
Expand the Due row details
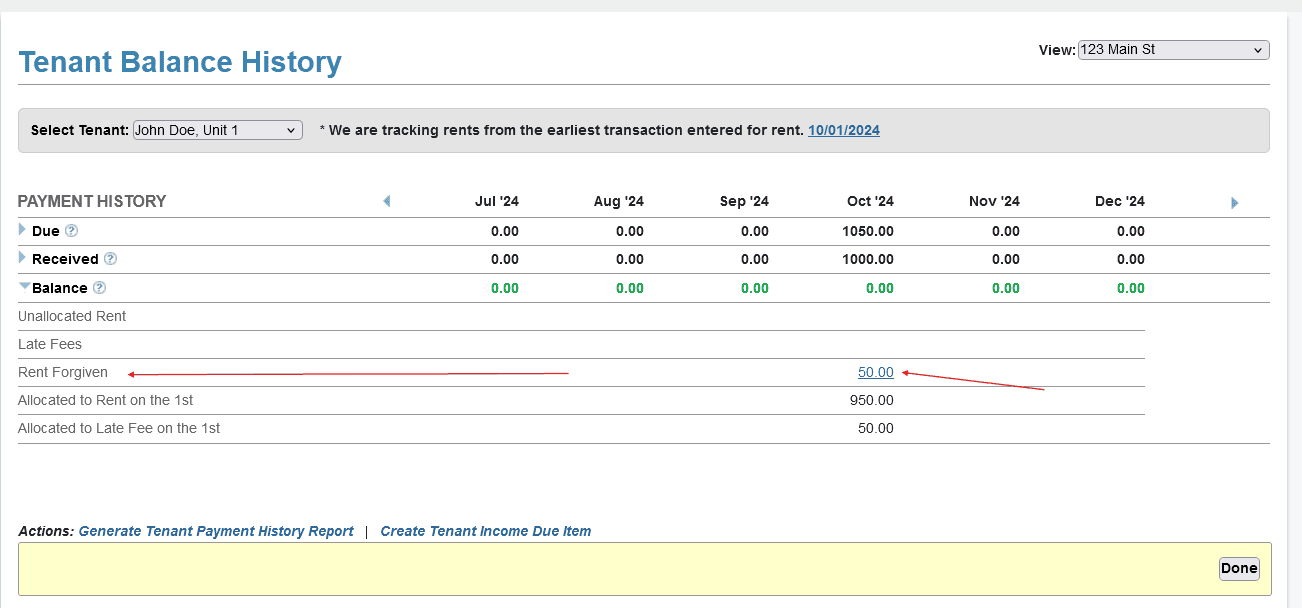[23, 230]
